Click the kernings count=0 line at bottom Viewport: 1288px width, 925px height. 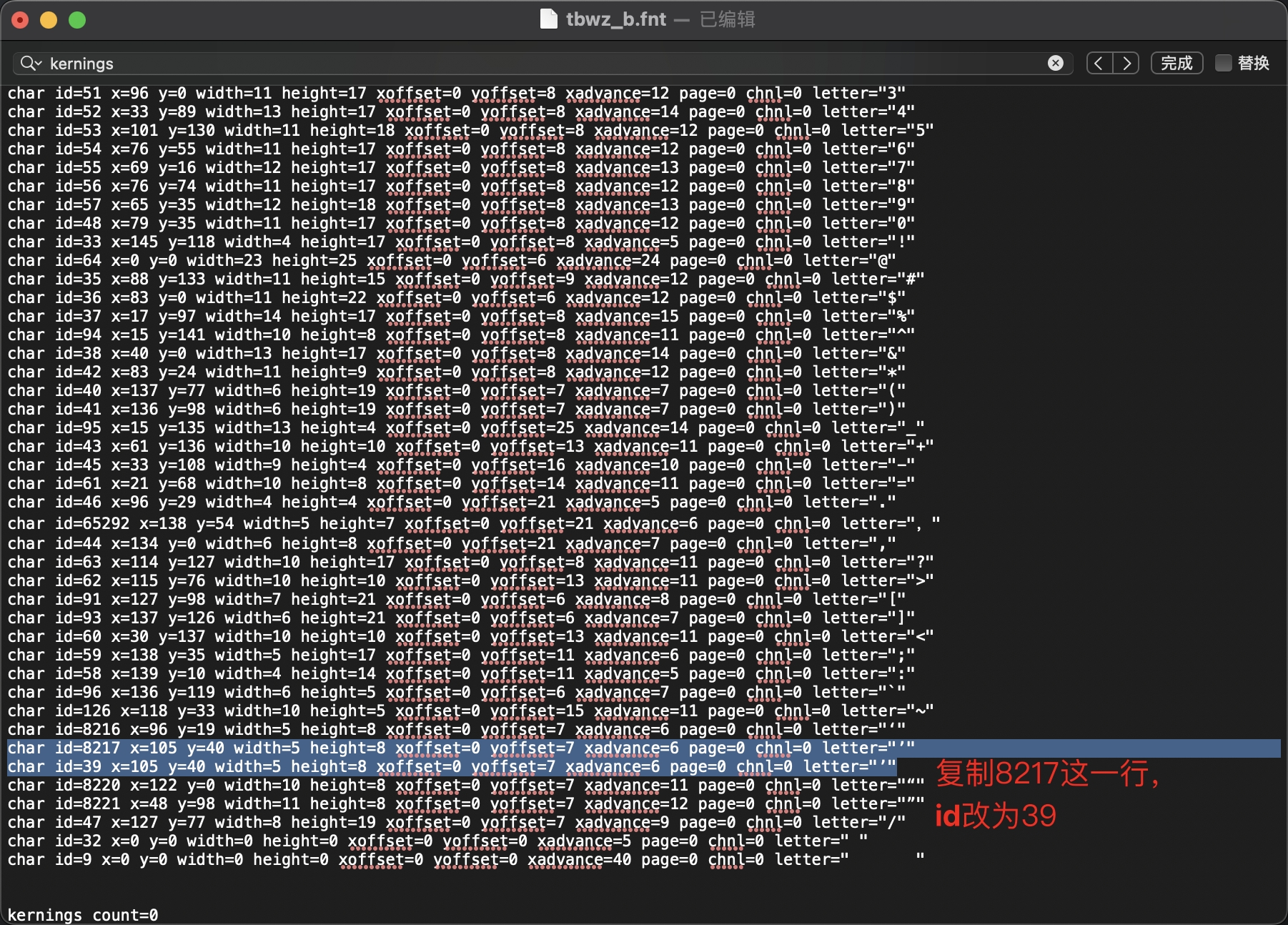coord(83,915)
